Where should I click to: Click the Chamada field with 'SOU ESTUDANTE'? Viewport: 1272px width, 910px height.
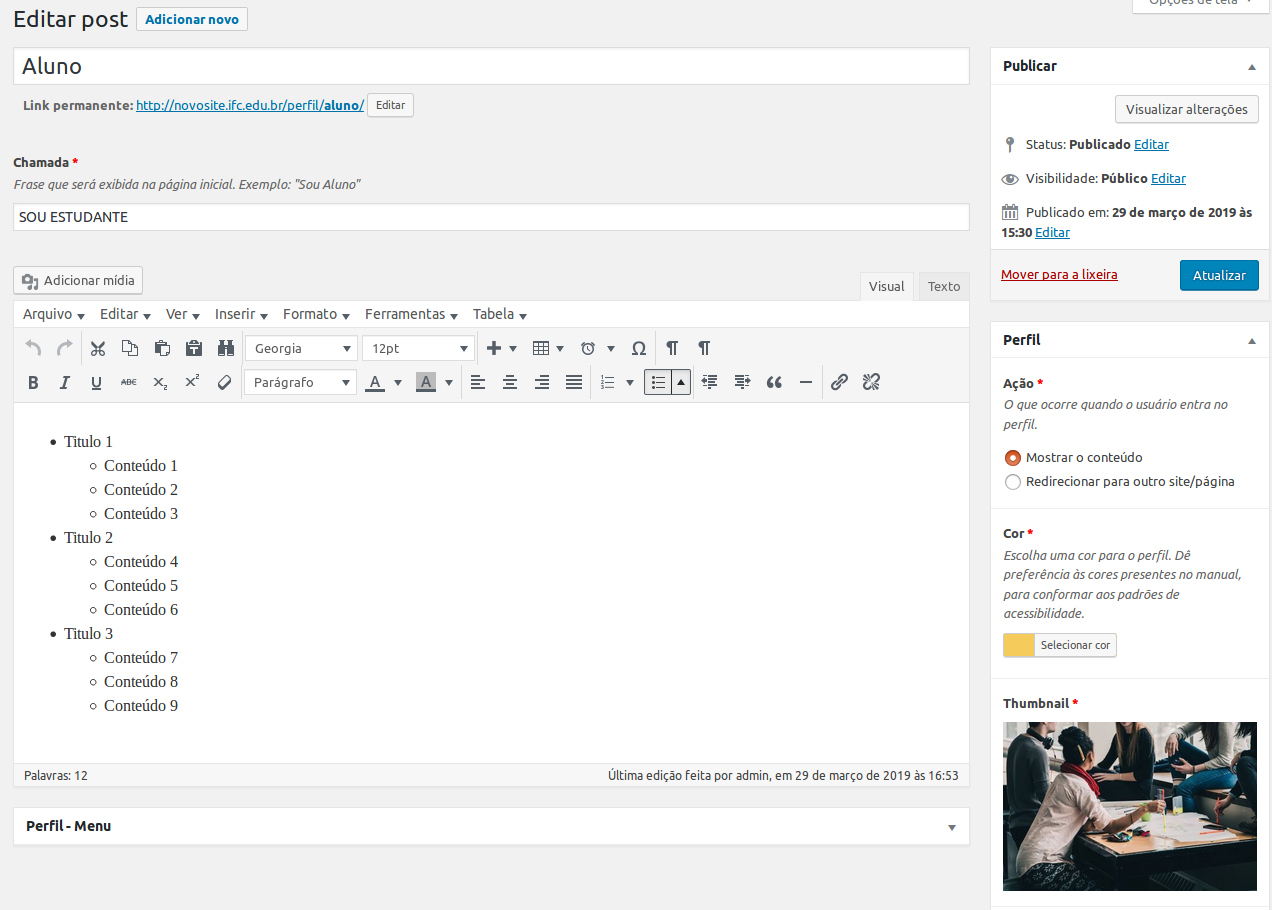click(490, 217)
